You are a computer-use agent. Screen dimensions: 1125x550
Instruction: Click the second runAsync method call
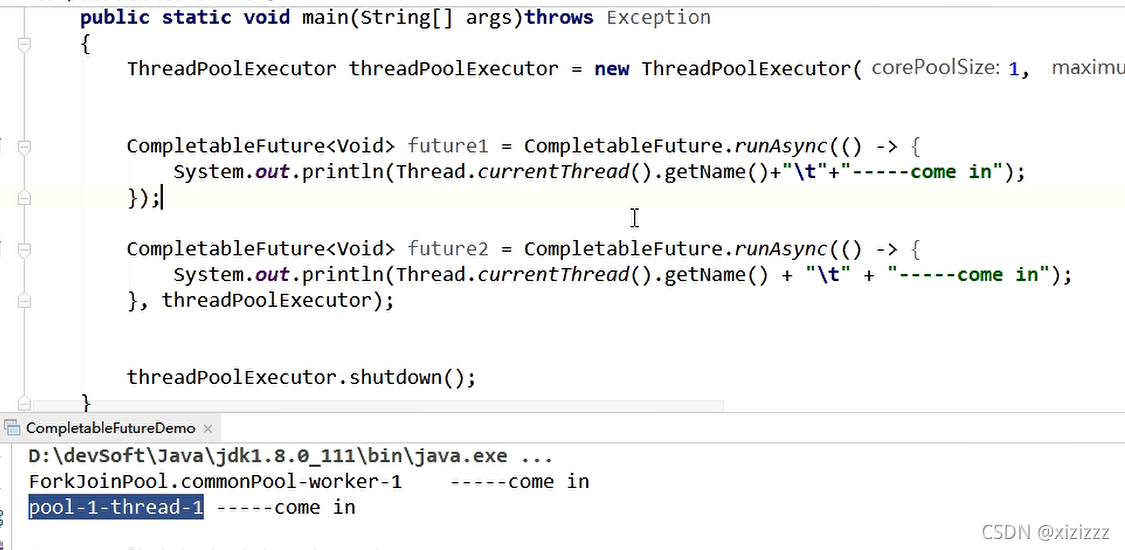point(781,249)
